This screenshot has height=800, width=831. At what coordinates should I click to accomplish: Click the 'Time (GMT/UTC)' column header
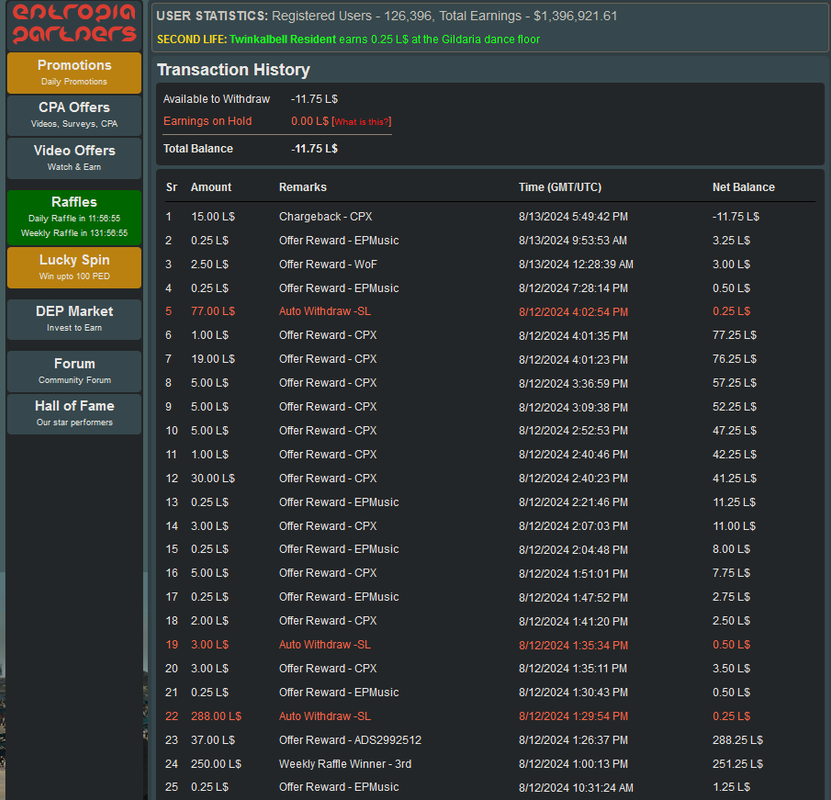(x=560, y=187)
